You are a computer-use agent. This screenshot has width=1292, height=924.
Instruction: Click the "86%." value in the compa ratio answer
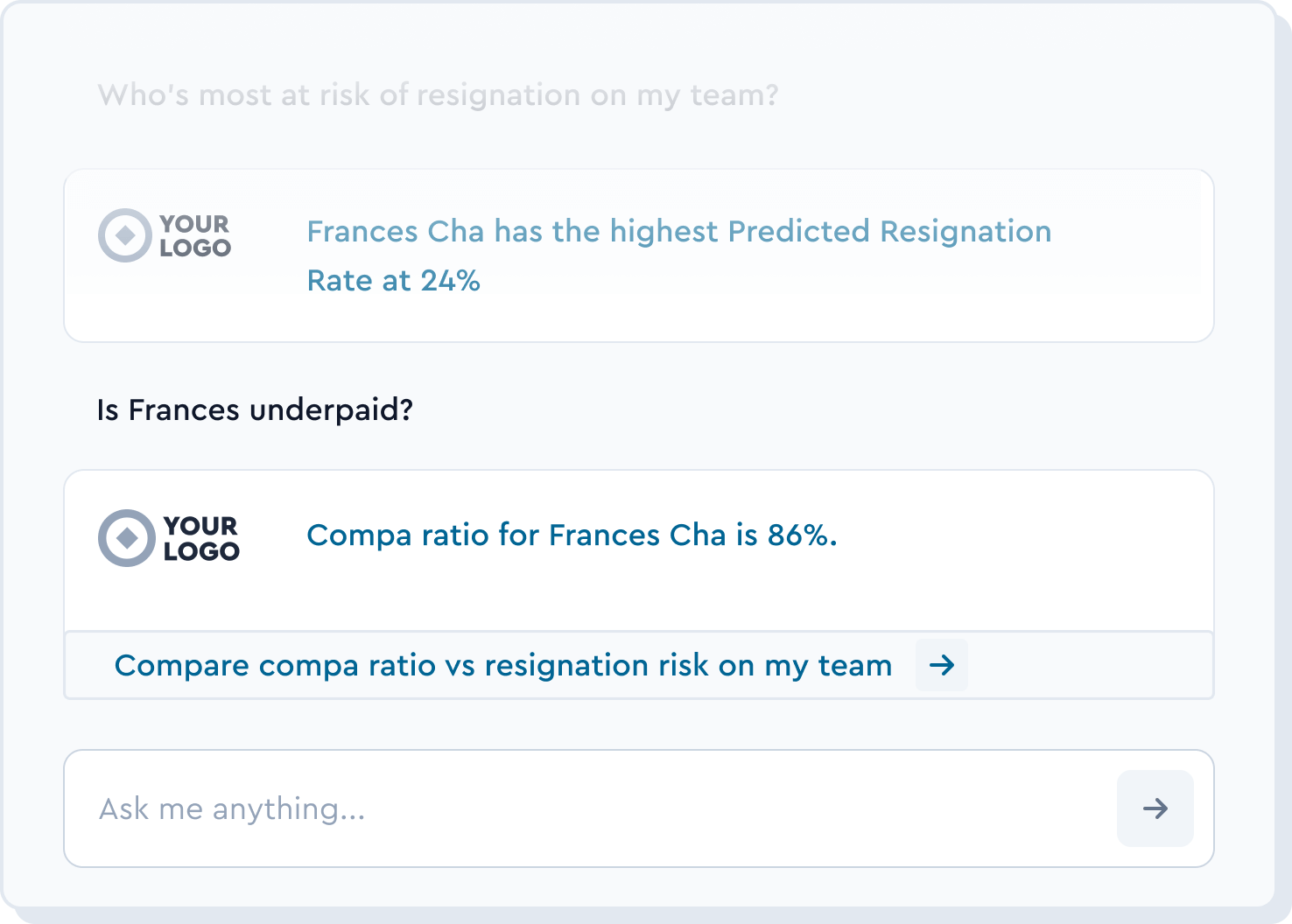tap(802, 535)
